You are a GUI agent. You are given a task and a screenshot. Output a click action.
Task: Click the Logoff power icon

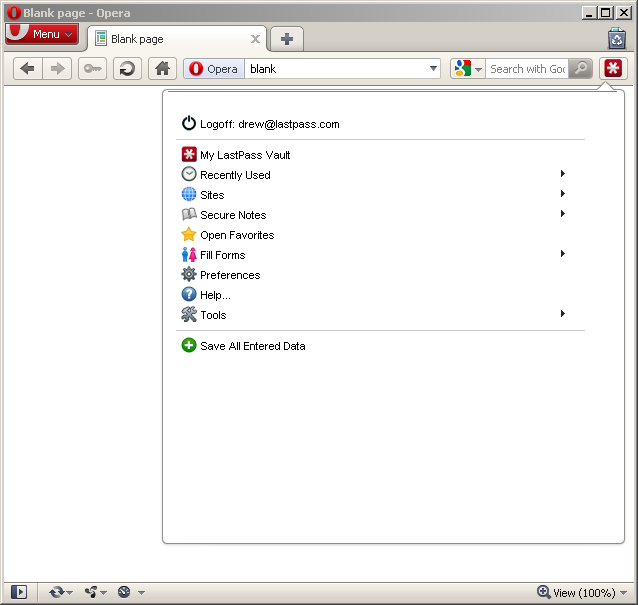(x=189, y=123)
